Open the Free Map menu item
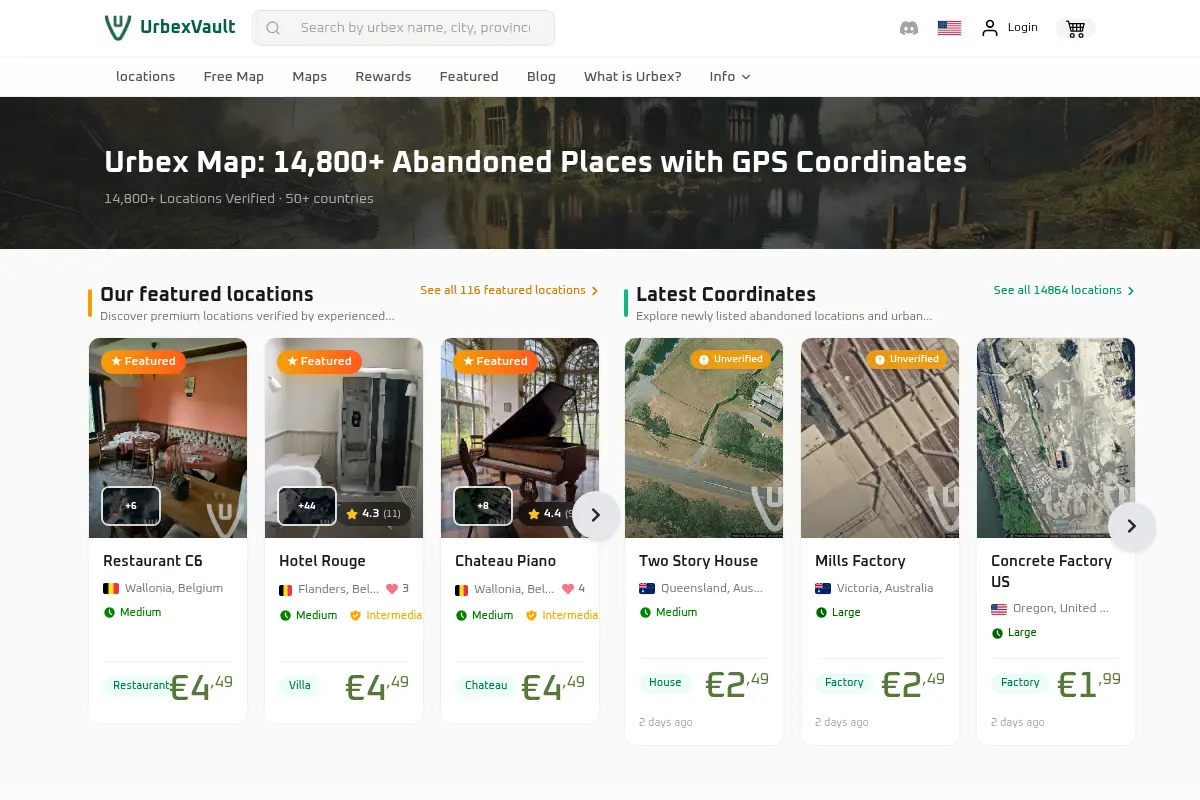 click(234, 76)
